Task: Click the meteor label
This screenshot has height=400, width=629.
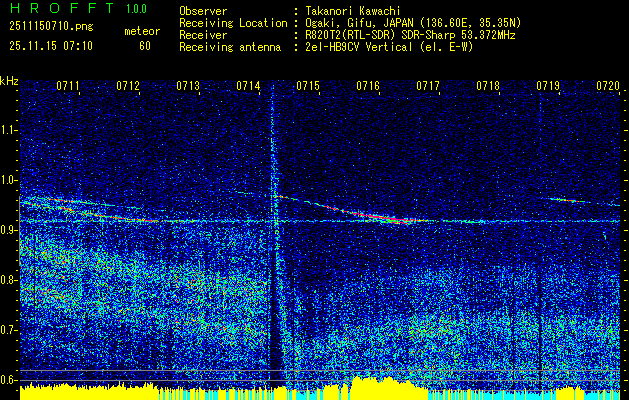Action: [x=142, y=31]
